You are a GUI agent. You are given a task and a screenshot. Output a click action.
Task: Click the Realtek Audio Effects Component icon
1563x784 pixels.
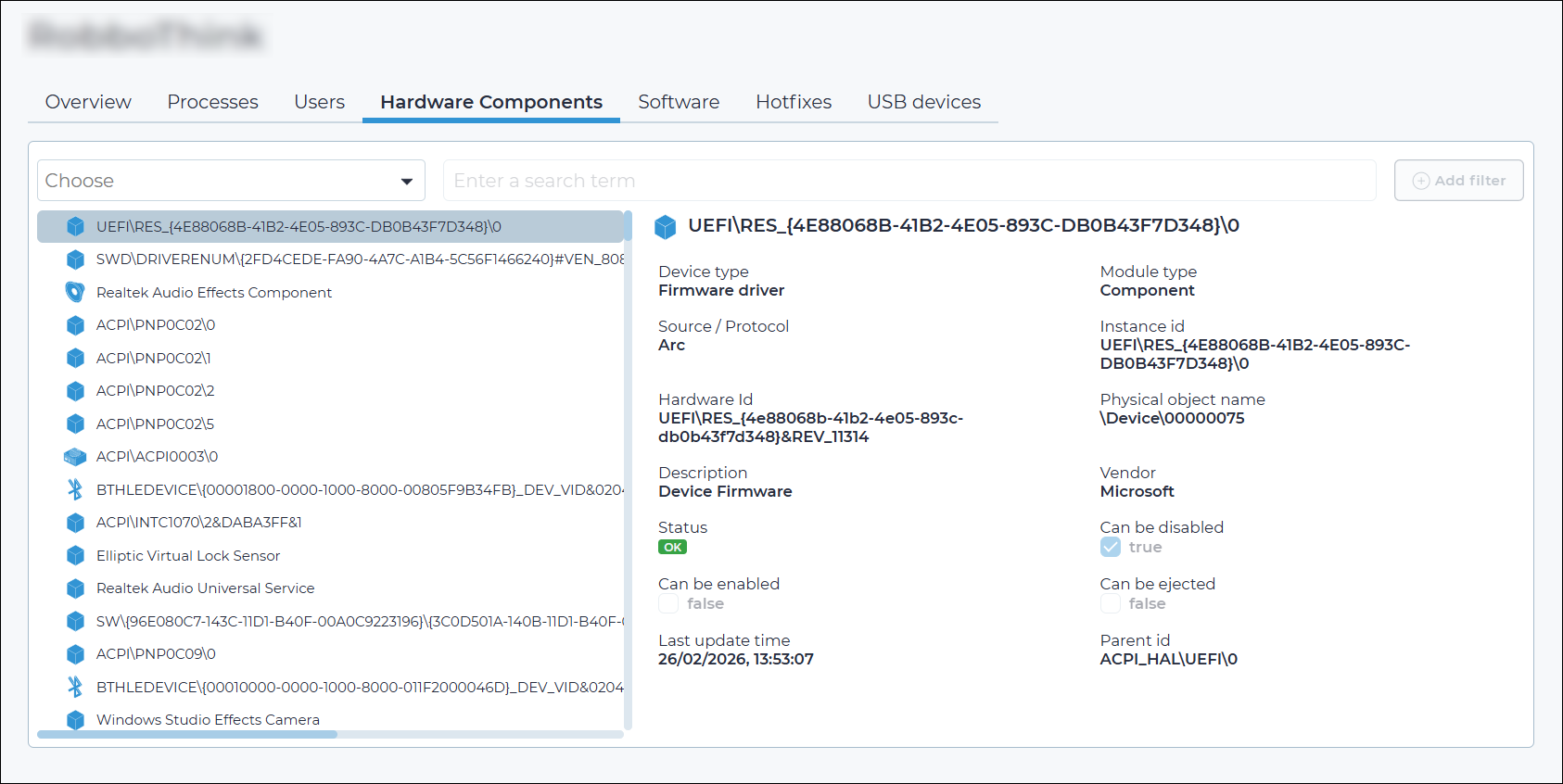(x=75, y=292)
